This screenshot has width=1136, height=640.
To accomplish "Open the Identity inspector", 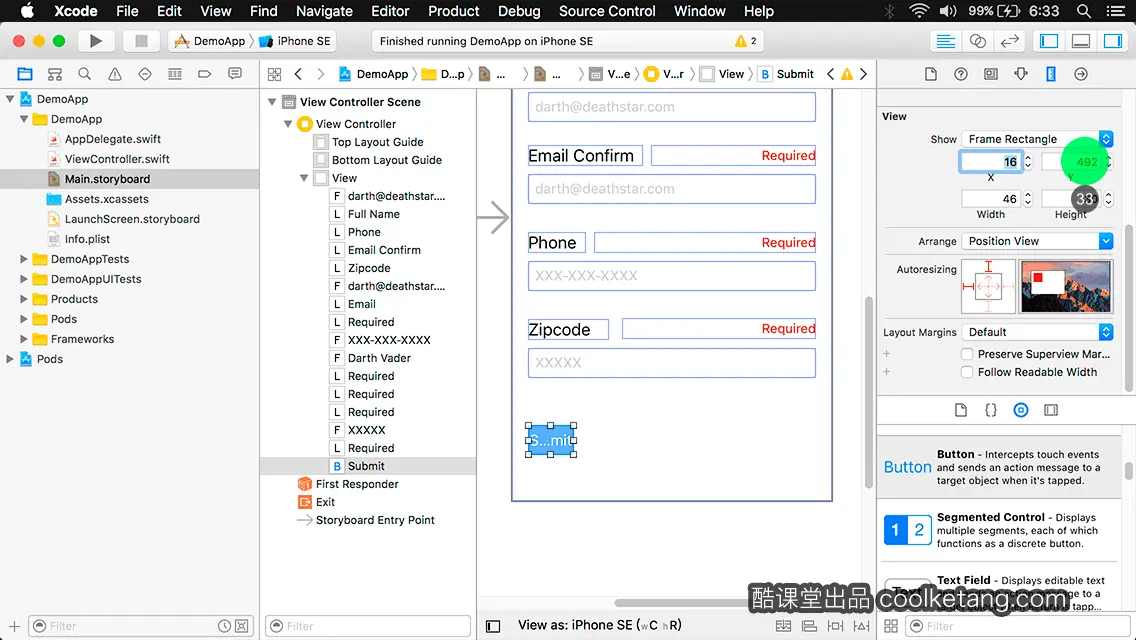I will pos(990,74).
